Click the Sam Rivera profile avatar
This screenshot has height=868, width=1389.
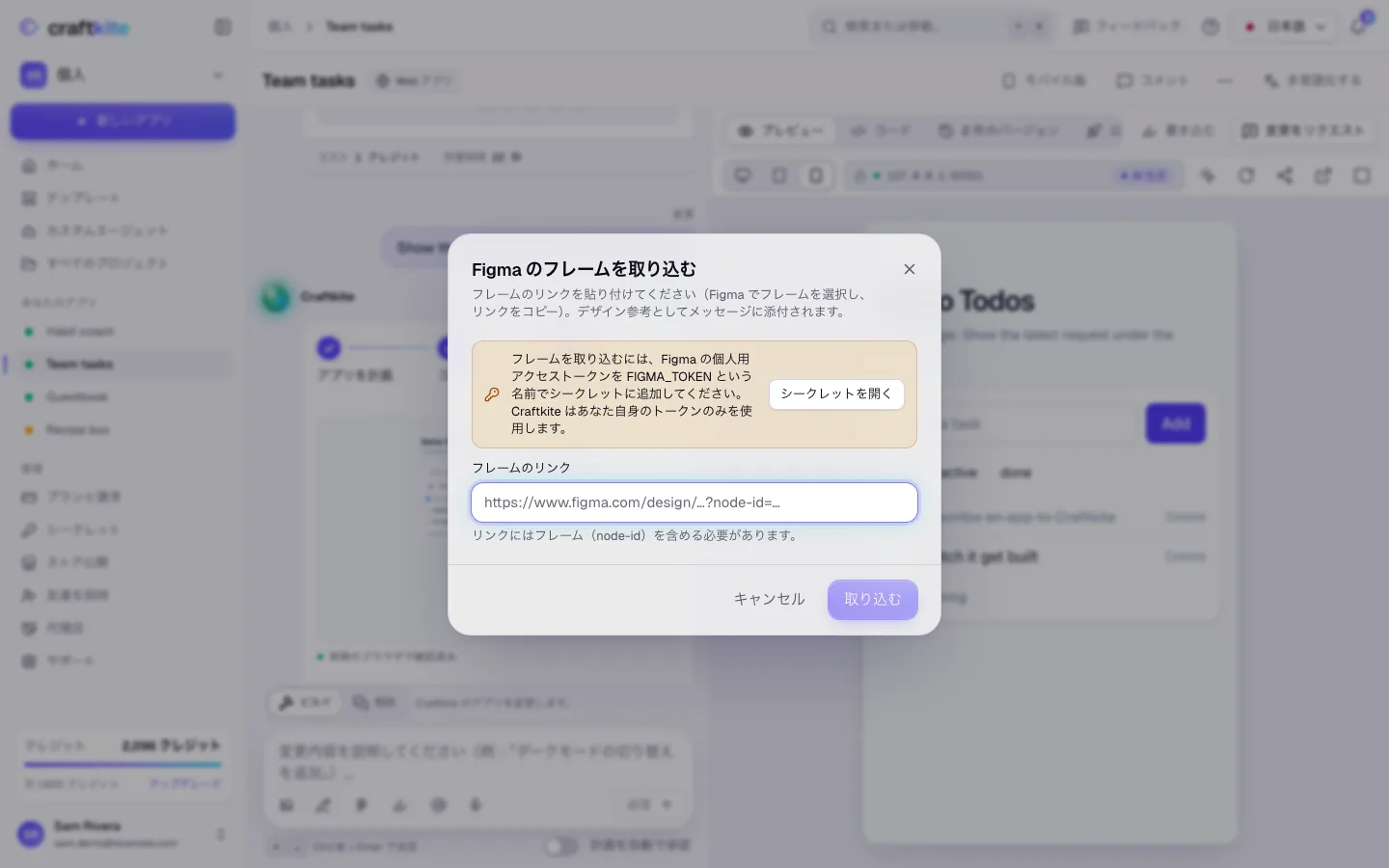tap(31, 834)
